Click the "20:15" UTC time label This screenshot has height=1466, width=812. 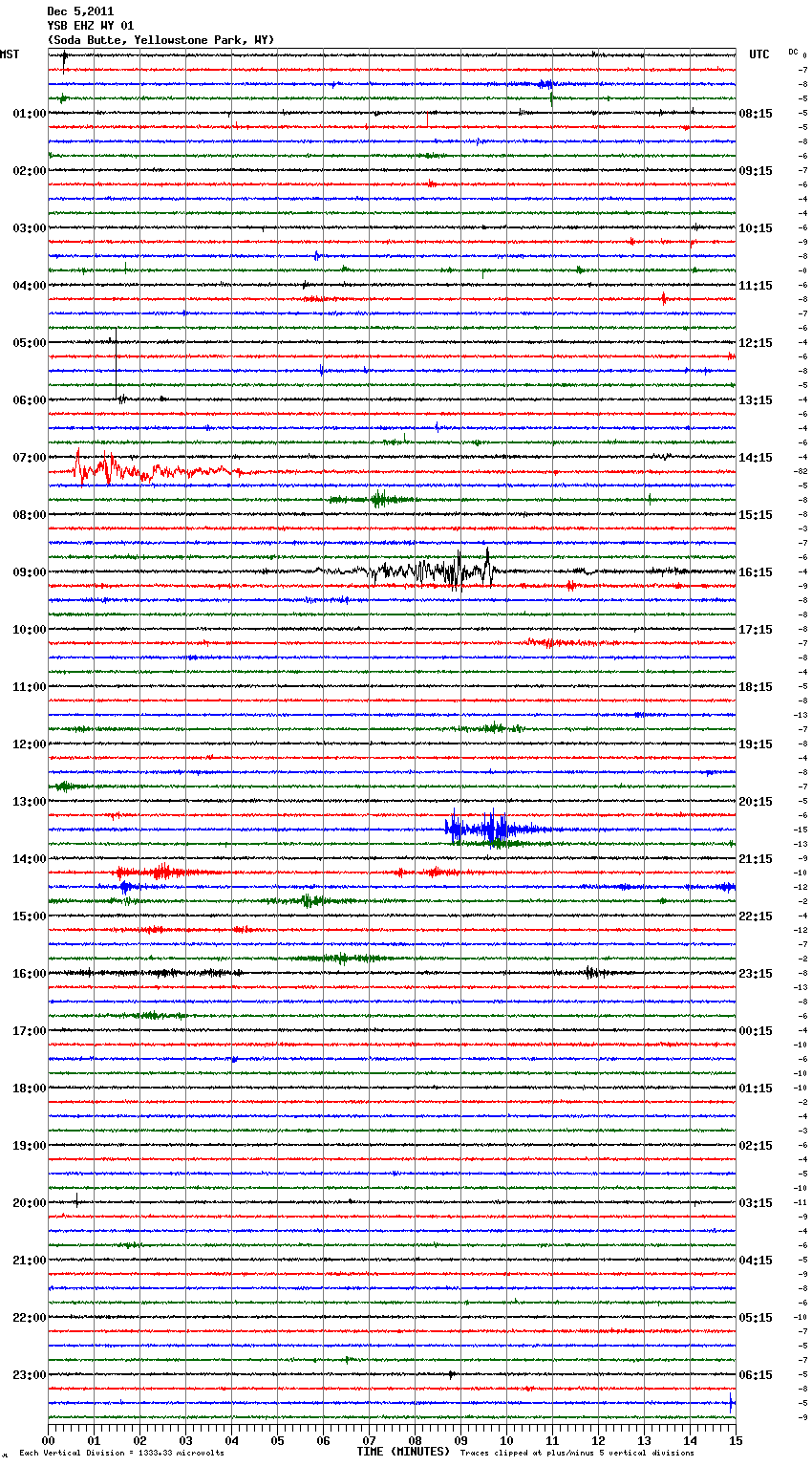tap(756, 802)
